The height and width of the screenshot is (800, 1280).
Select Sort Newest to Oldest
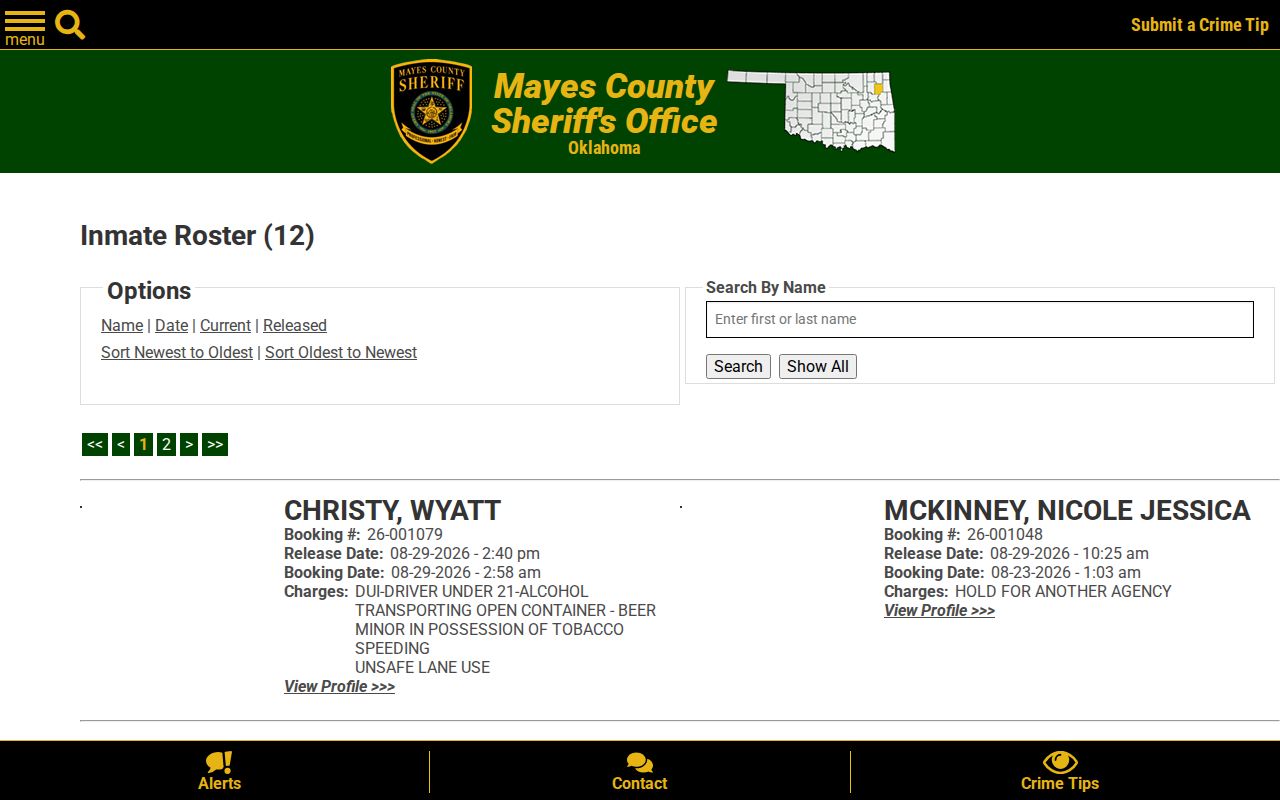(177, 352)
